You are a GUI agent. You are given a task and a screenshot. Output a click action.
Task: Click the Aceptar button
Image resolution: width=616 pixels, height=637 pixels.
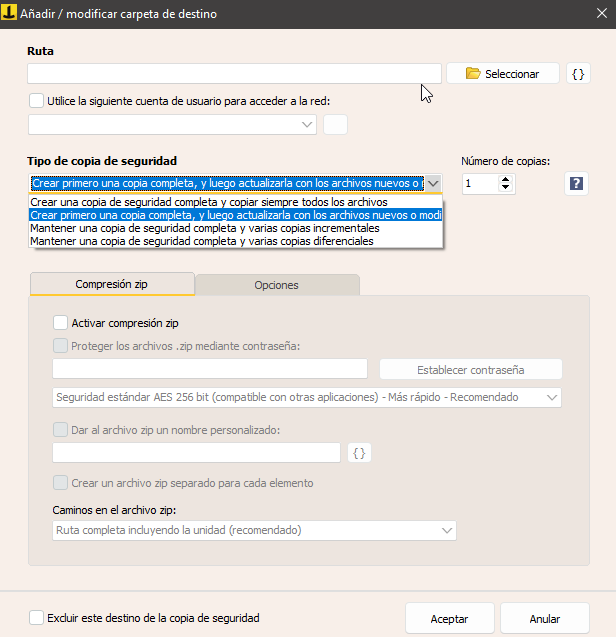point(449,619)
